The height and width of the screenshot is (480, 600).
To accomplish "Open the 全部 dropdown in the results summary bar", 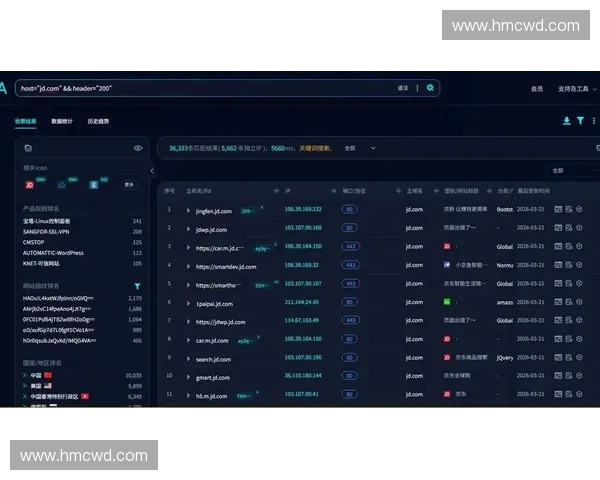I will pos(360,148).
